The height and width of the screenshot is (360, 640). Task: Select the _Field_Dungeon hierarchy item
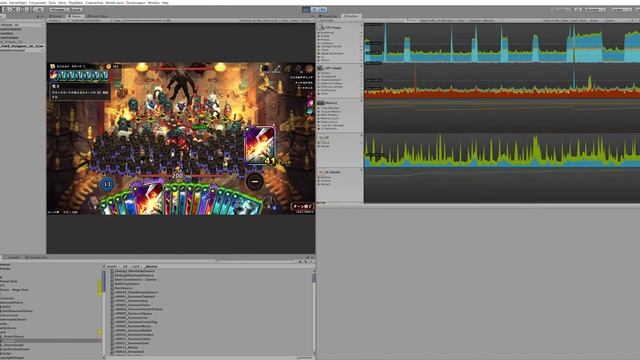pyautogui.click(x=22, y=47)
